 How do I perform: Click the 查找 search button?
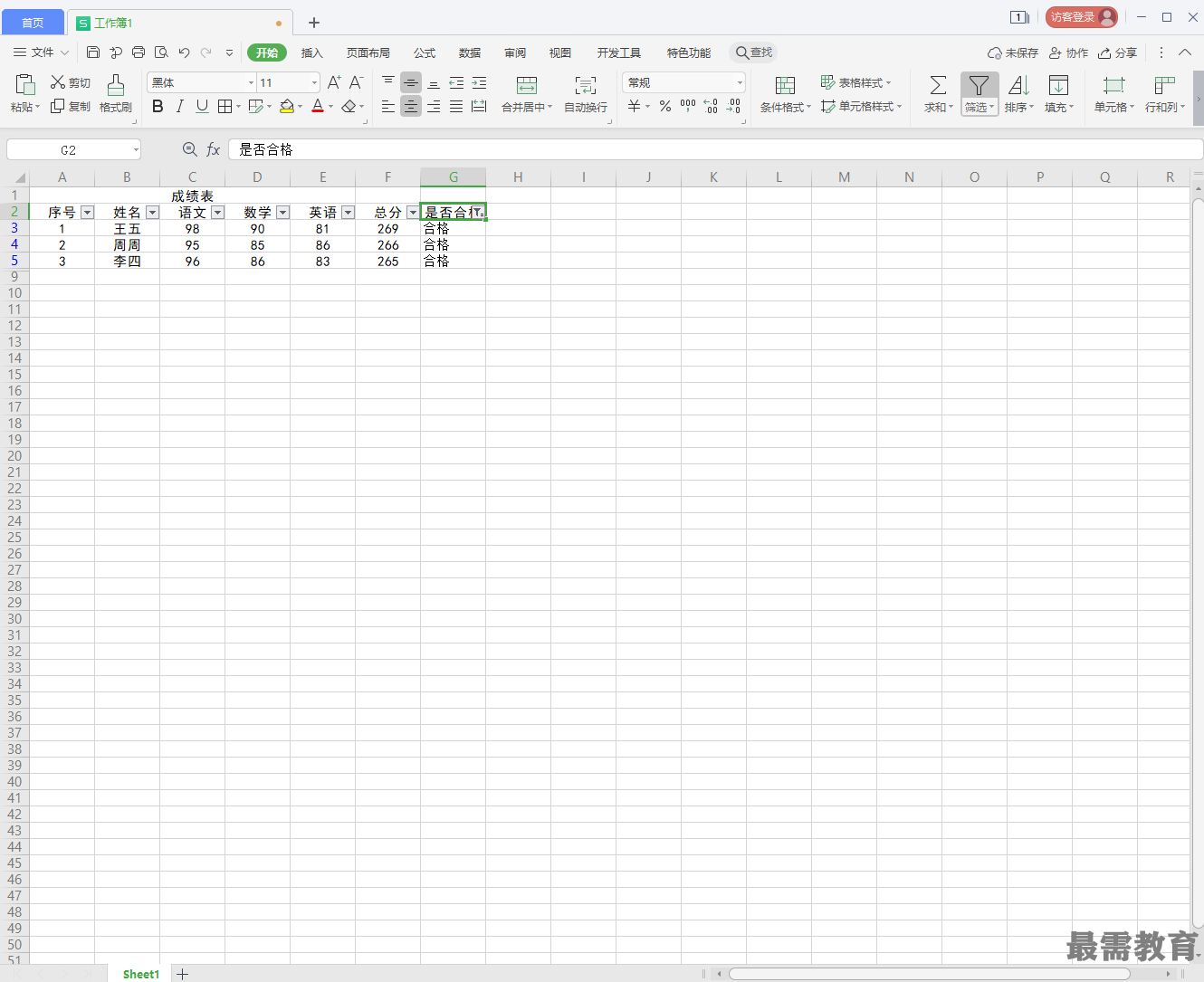click(x=754, y=52)
